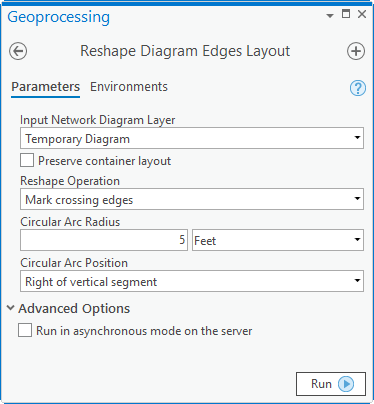Screen dimensions: 374x404
Task: Collapse the Advanced Options section
Action: [x=11, y=308]
